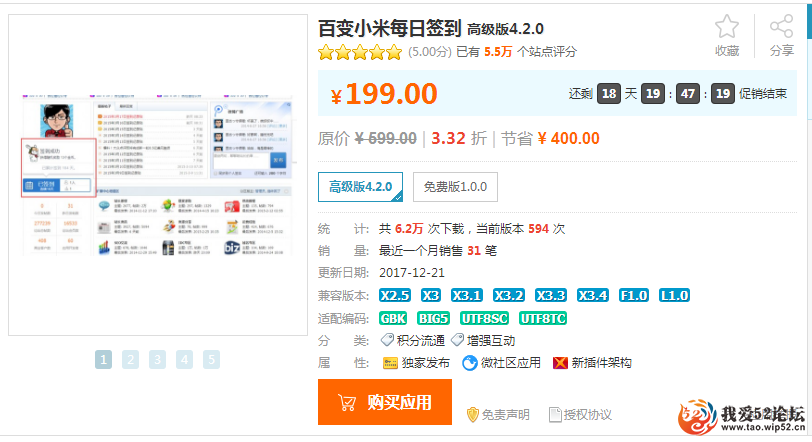Open the 积分流通 category link

(420, 341)
